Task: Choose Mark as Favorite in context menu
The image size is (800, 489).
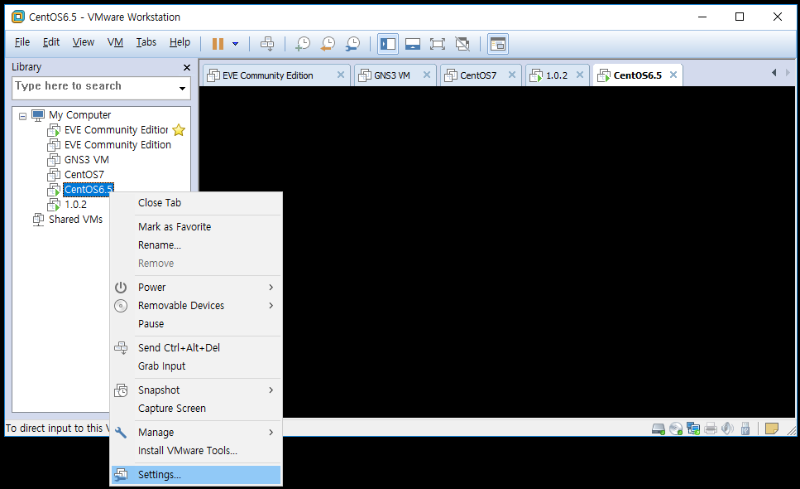Action: click(x=196, y=227)
